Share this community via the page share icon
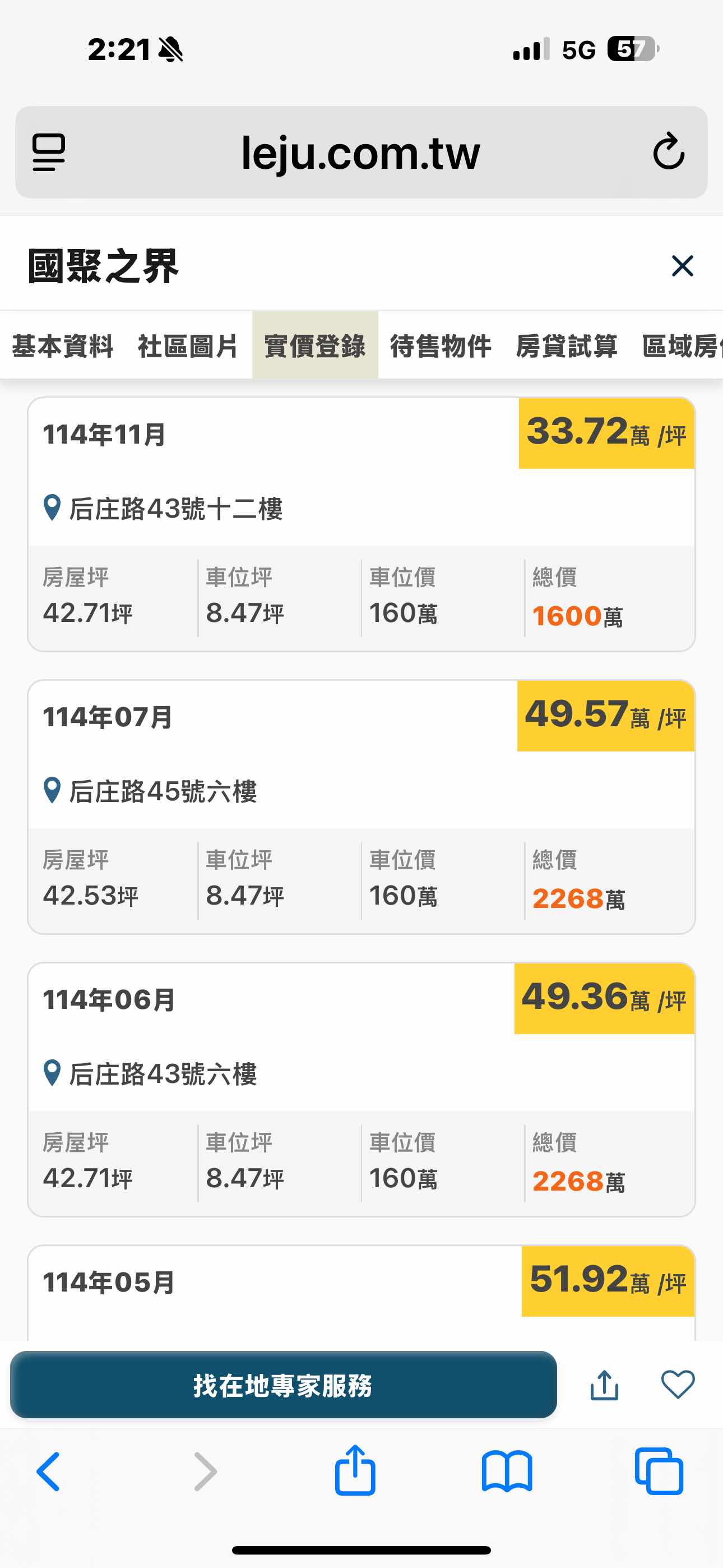The width and height of the screenshot is (723, 1568). (604, 1385)
